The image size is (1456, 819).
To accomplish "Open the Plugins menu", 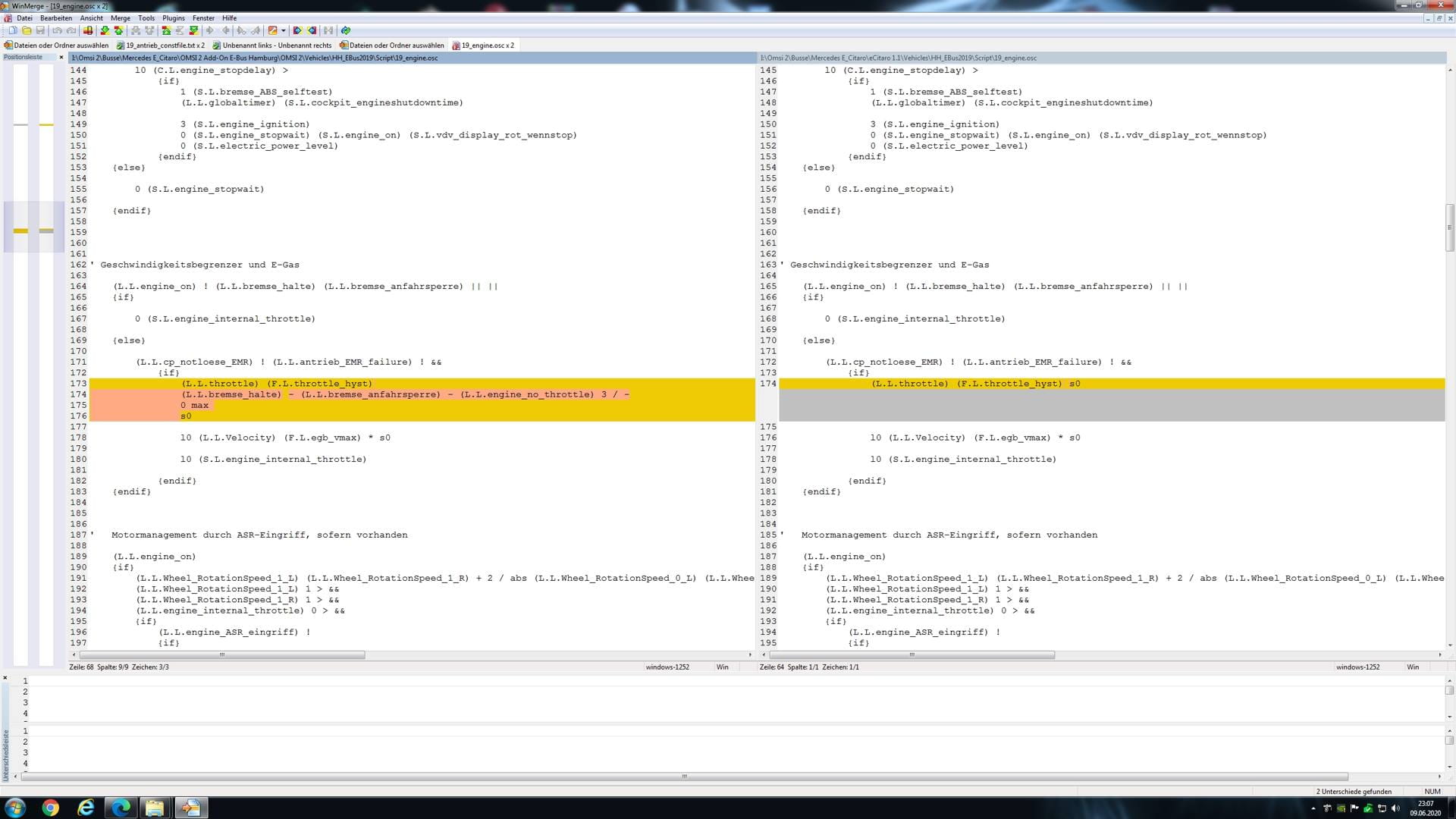I will coord(173,18).
